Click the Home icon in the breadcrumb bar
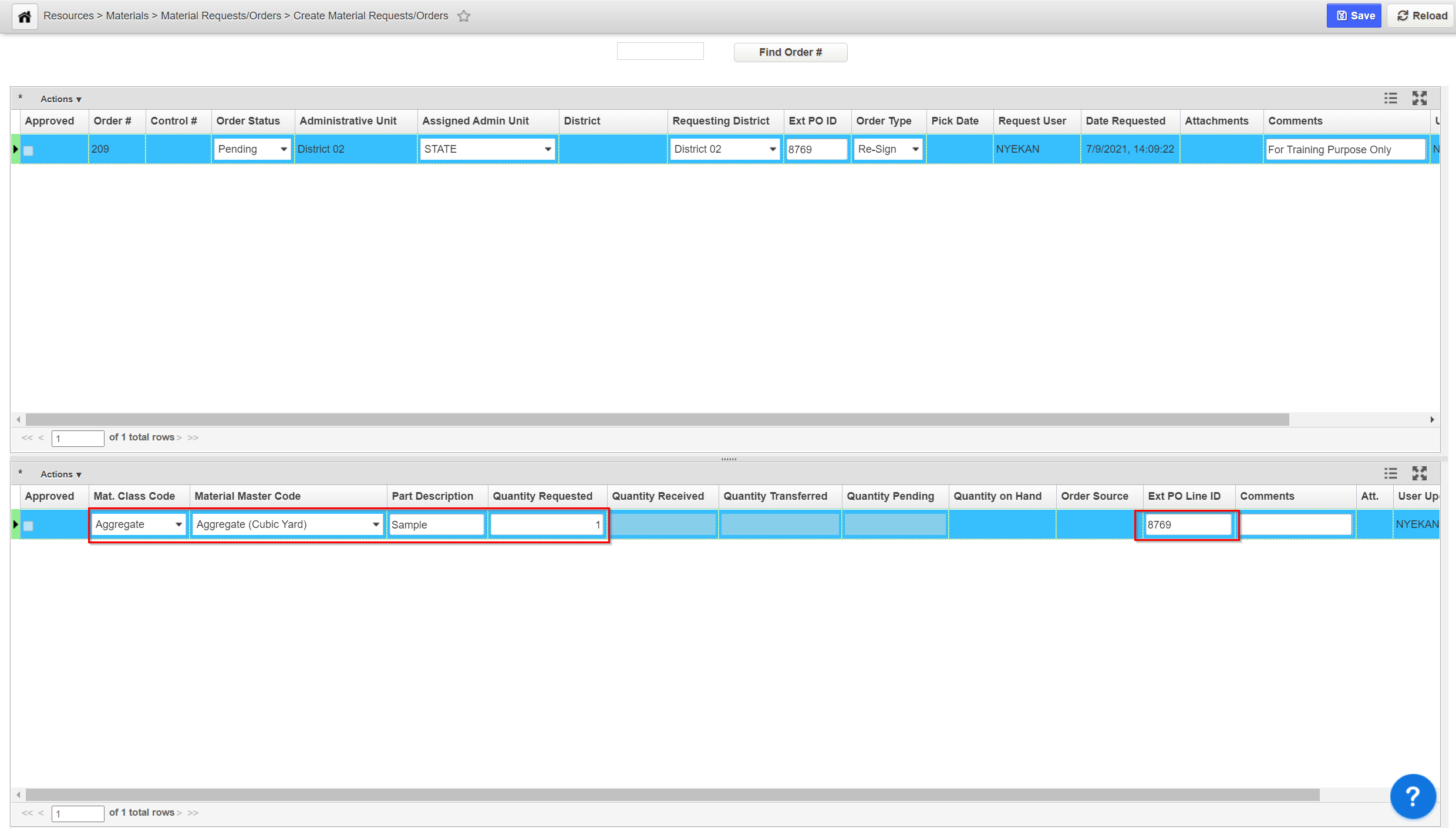This screenshot has height=828, width=1456. click(25, 16)
